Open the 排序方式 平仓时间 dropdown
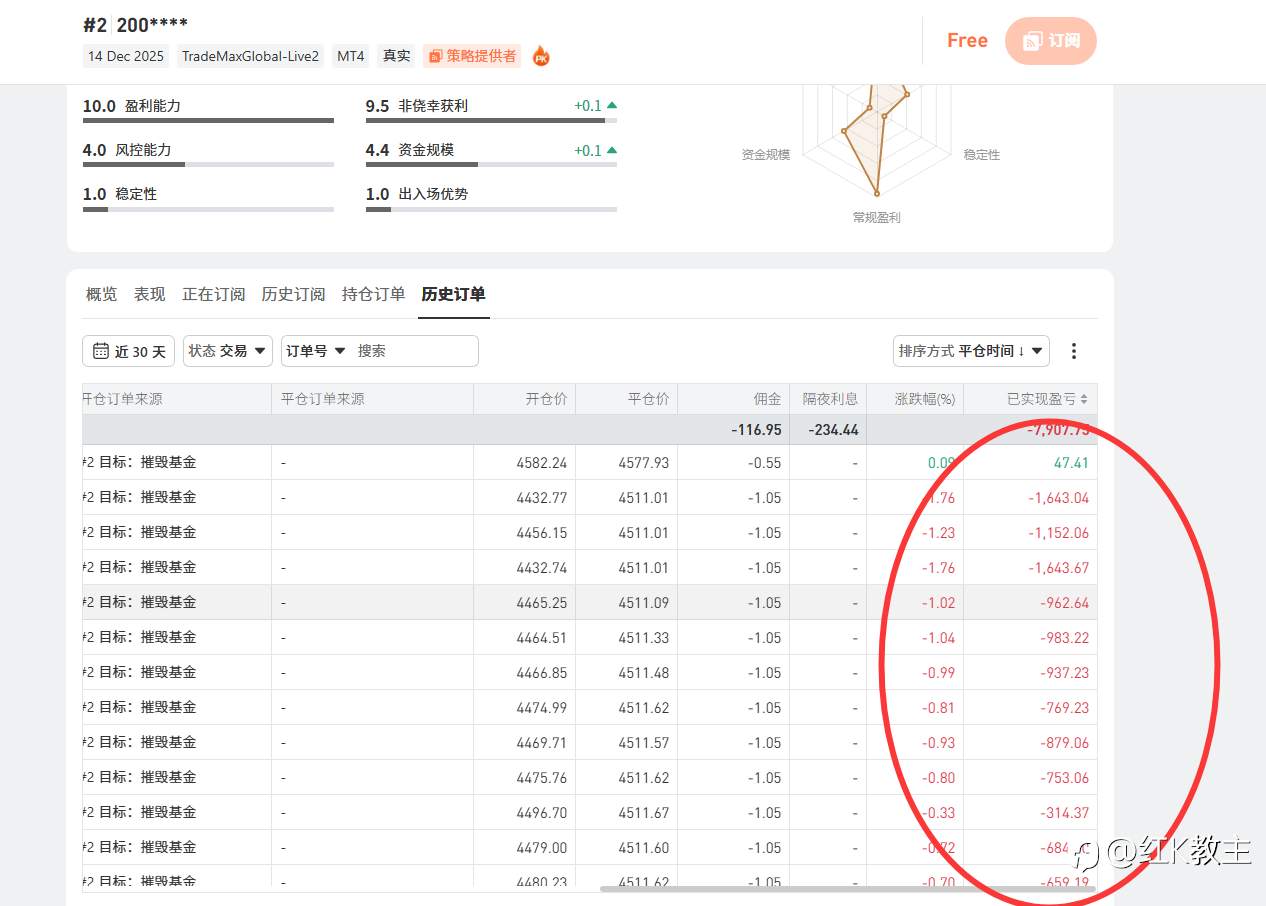Viewport: 1266px width, 906px height. (971, 351)
